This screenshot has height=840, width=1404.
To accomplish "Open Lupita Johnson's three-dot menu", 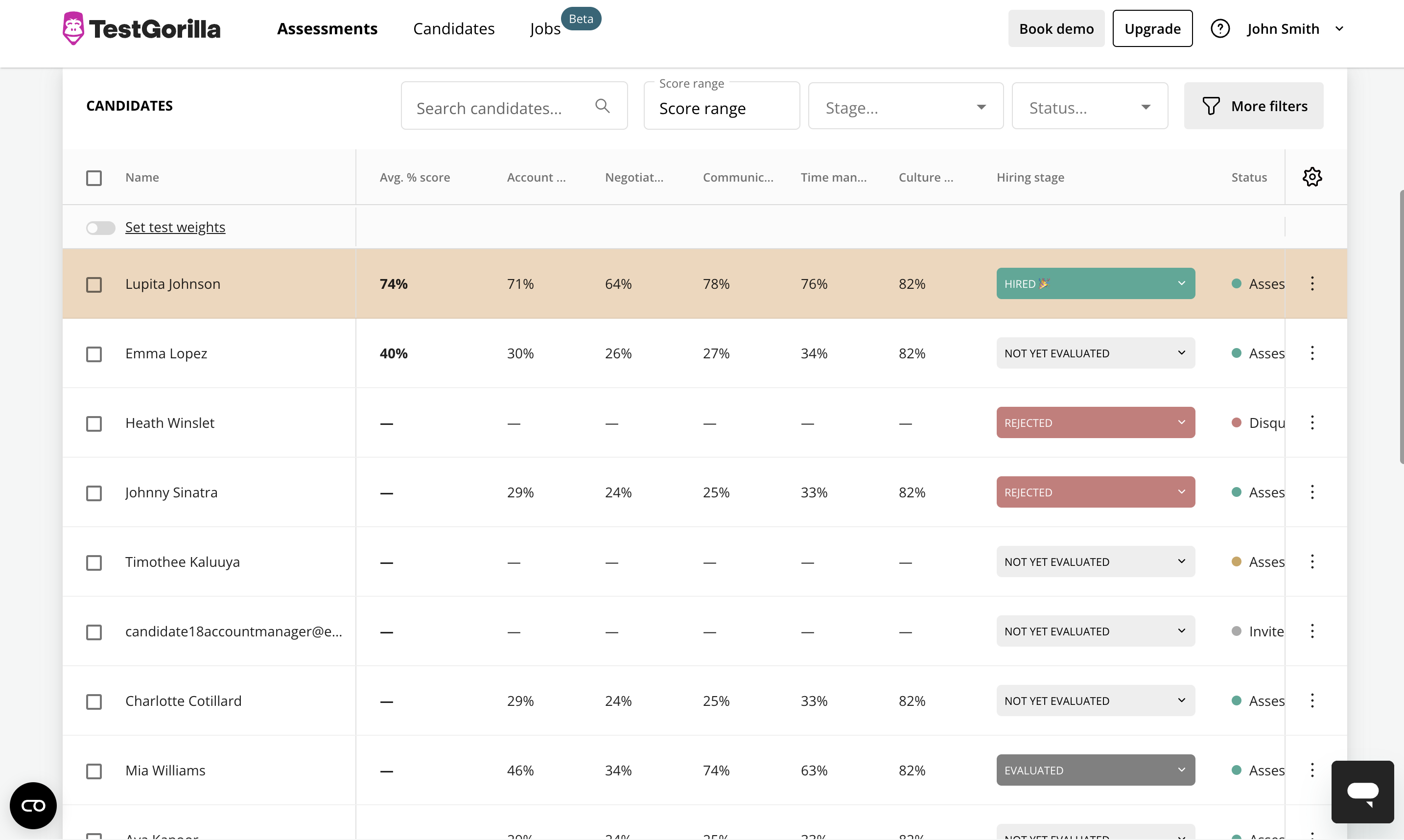I will [x=1312, y=283].
